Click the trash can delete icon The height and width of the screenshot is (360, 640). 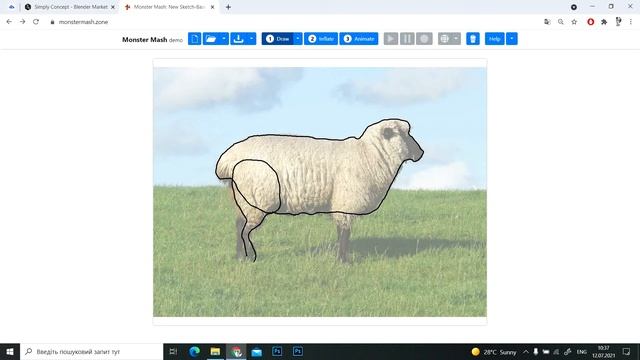(x=473, y=39)
